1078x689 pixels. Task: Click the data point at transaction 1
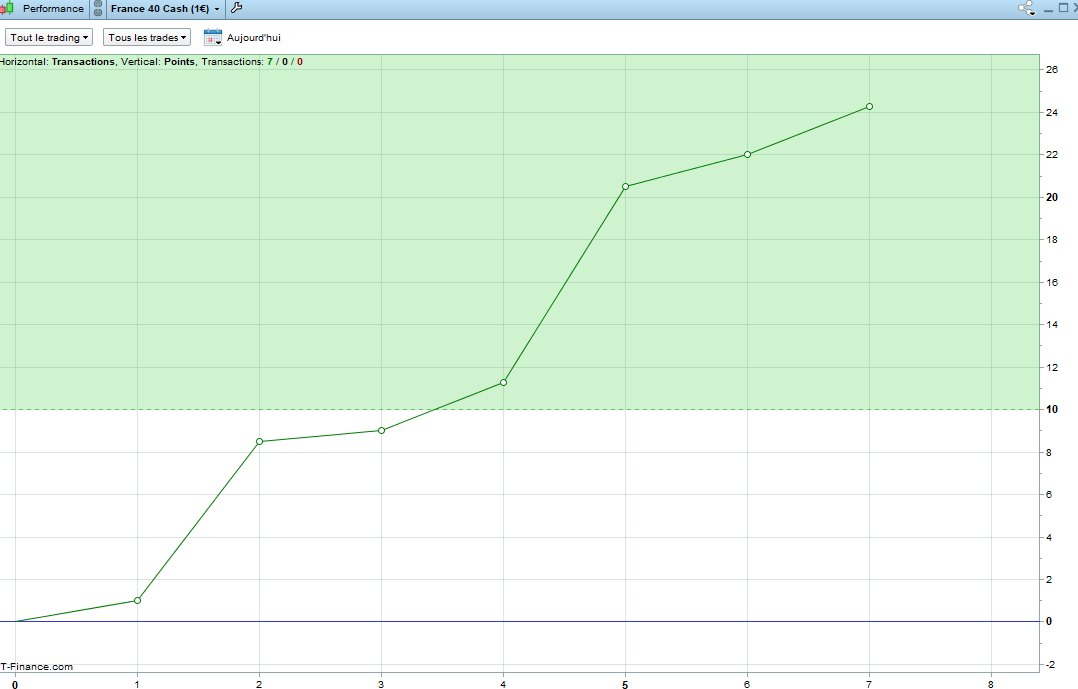tap(138, 600)
